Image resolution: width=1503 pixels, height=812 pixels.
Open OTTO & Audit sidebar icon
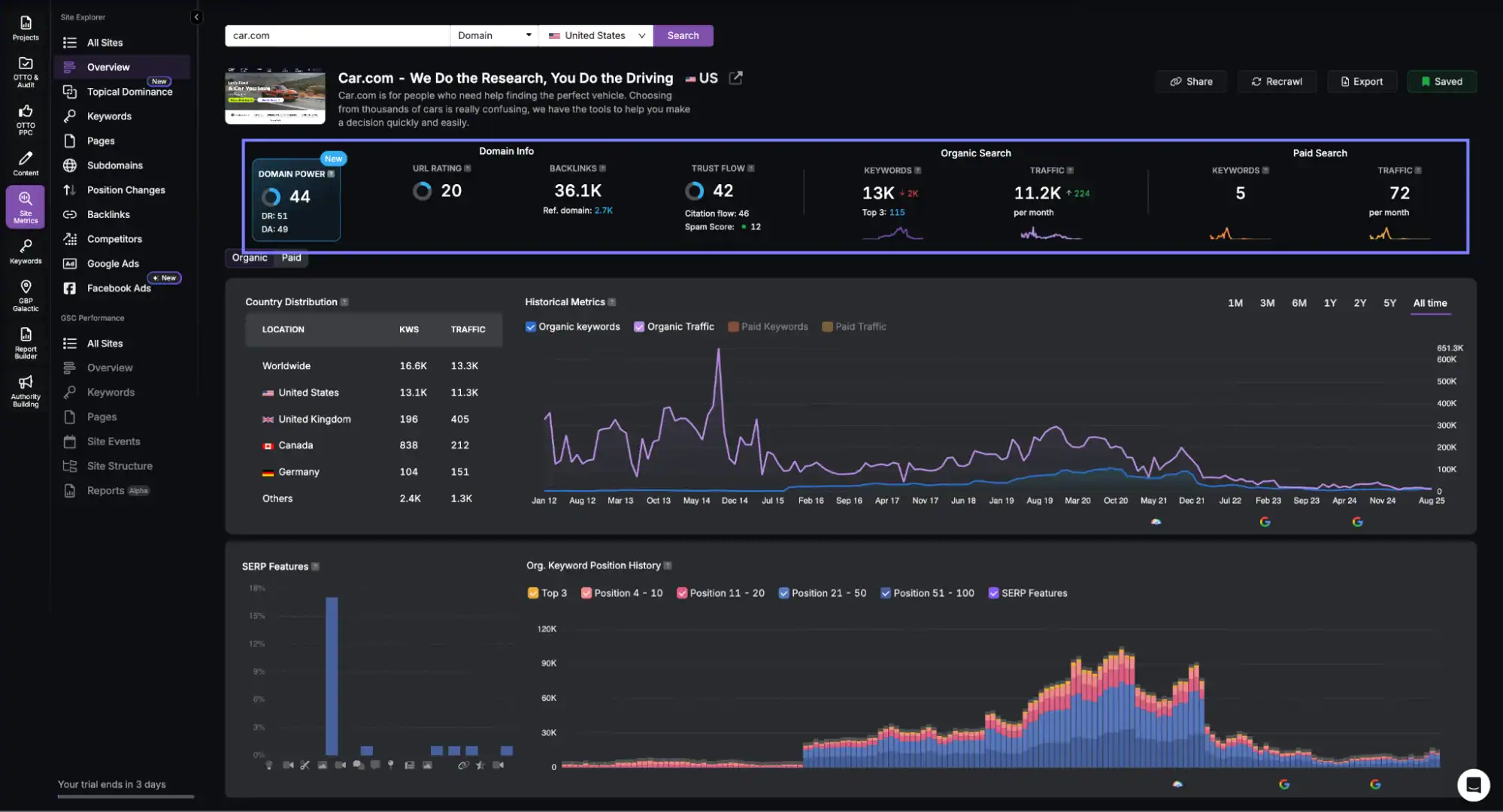(26, 71)
